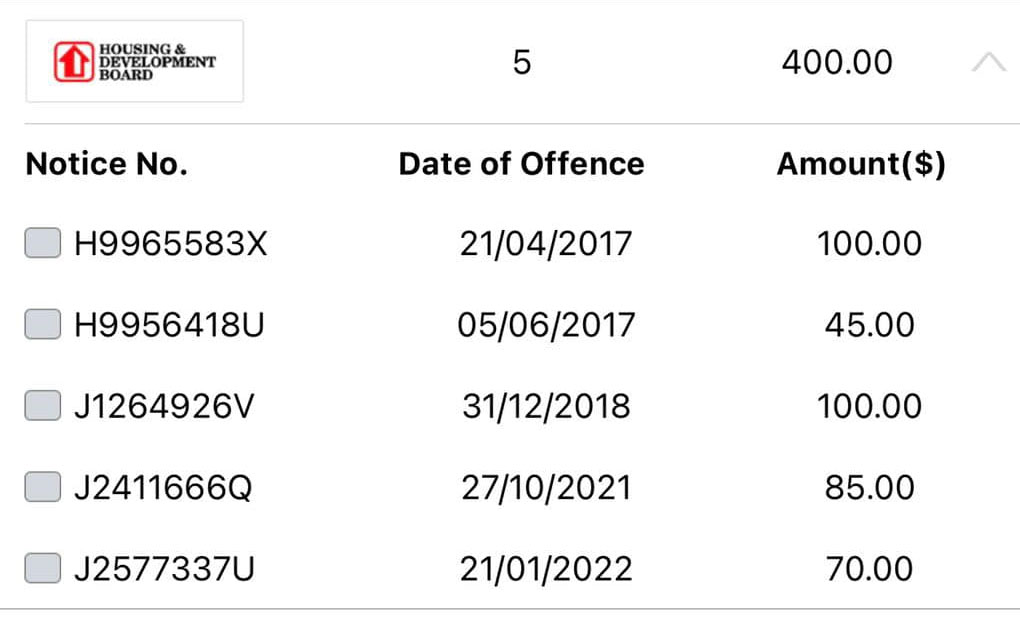Click the Amount($) column header
This screenshot has width=1020, height=618.
click(861, 164)
